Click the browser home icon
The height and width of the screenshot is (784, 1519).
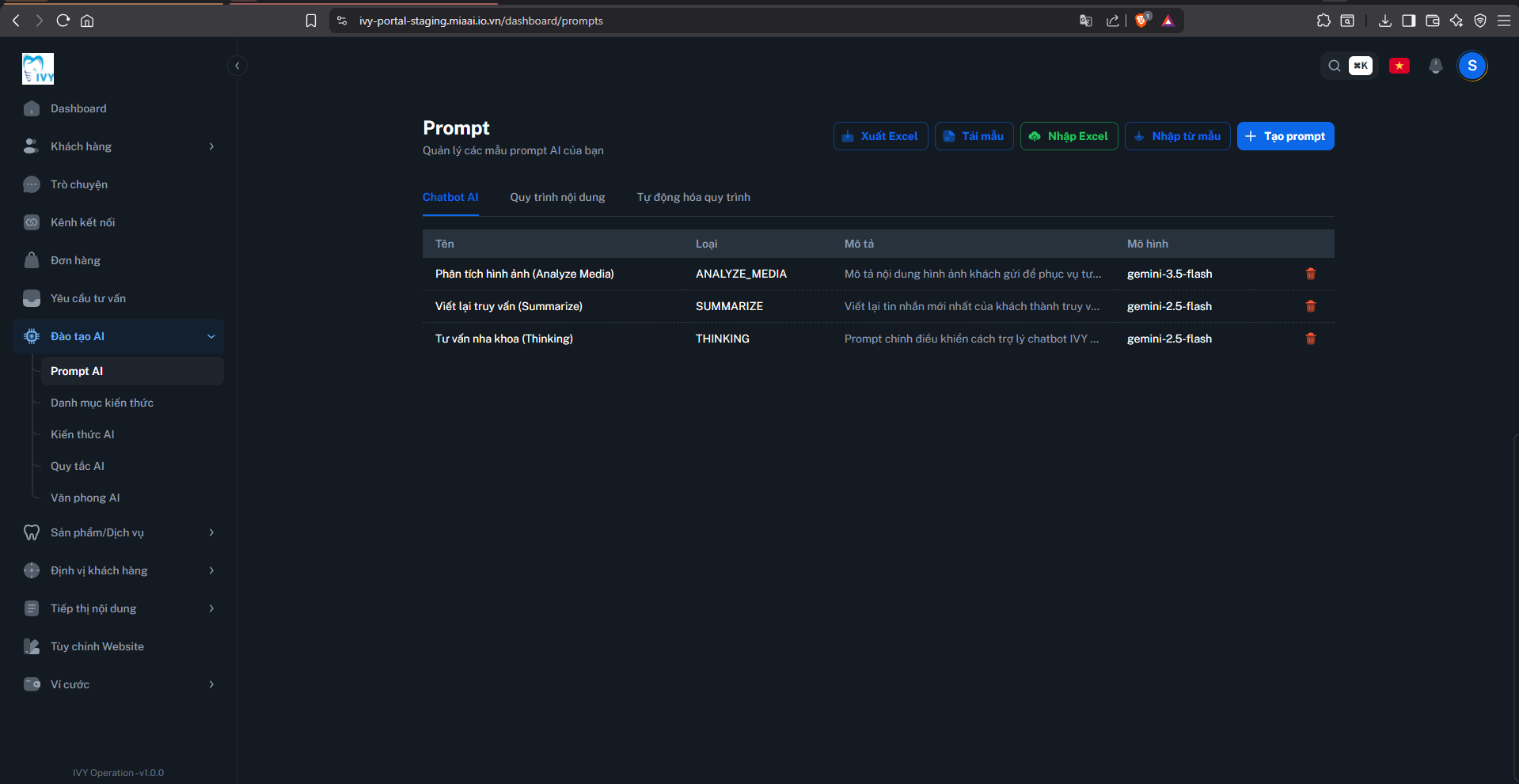pos(87,21)
